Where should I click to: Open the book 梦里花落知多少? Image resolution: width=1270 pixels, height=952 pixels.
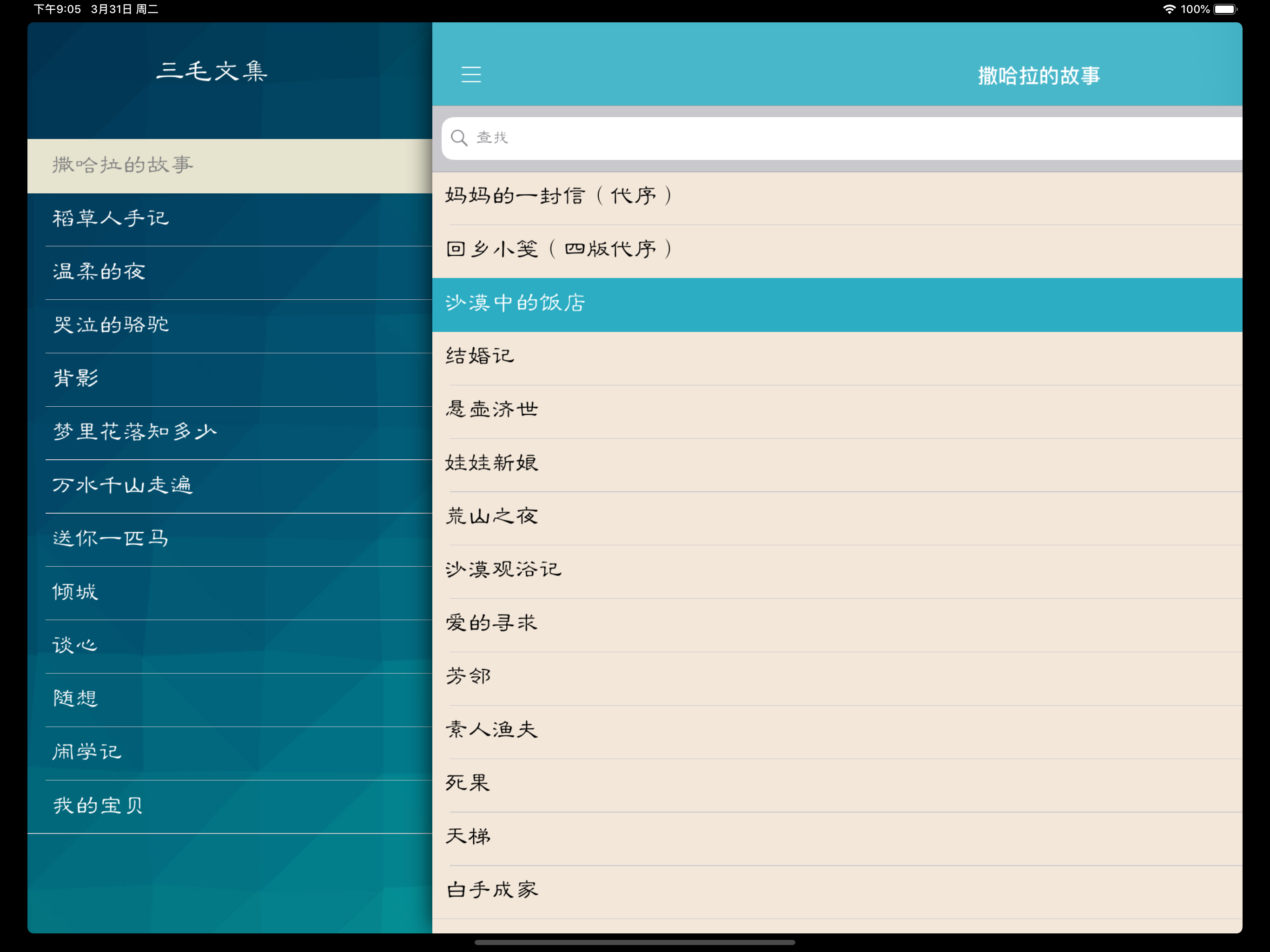(230, 433)
